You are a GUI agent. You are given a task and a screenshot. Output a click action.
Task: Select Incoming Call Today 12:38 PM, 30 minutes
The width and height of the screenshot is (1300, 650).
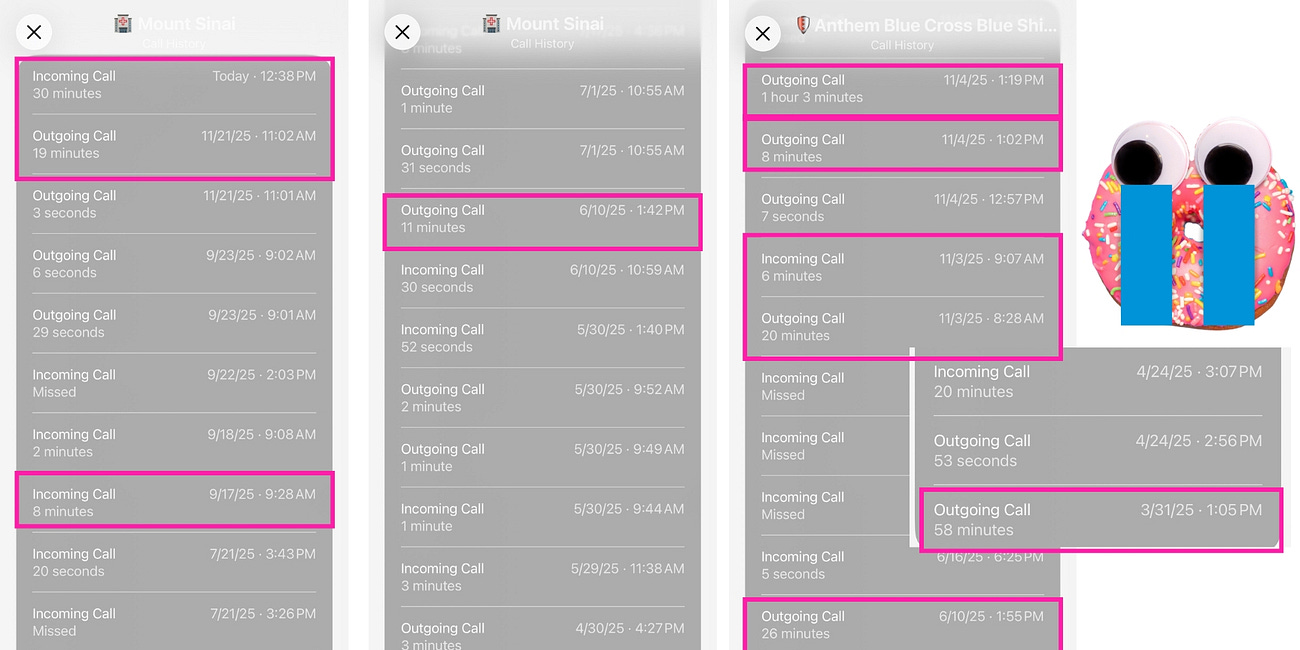174,85
